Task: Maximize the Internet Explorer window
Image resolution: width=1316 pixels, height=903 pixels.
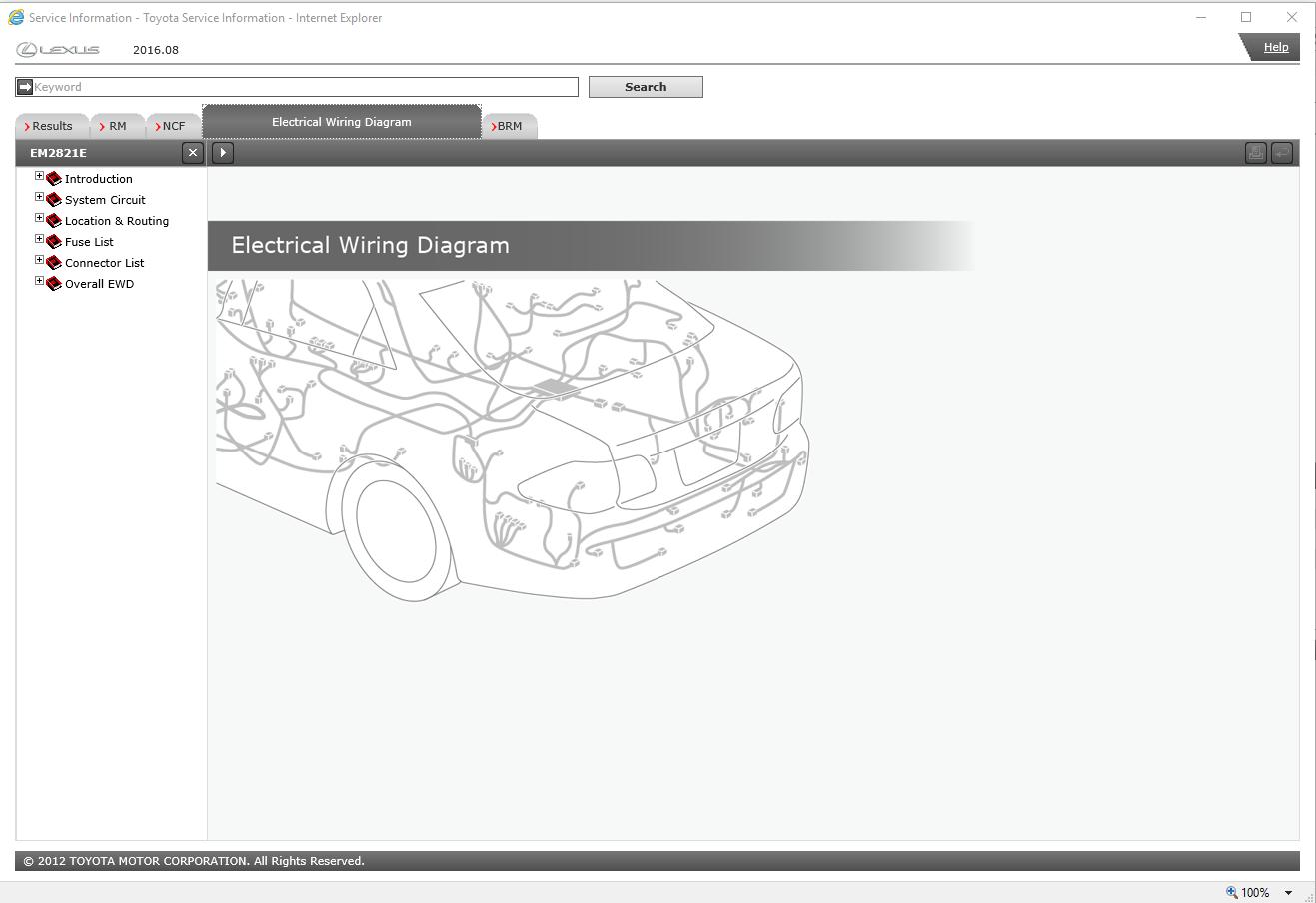Action: pyautogui.click(x=1246, y=17)
